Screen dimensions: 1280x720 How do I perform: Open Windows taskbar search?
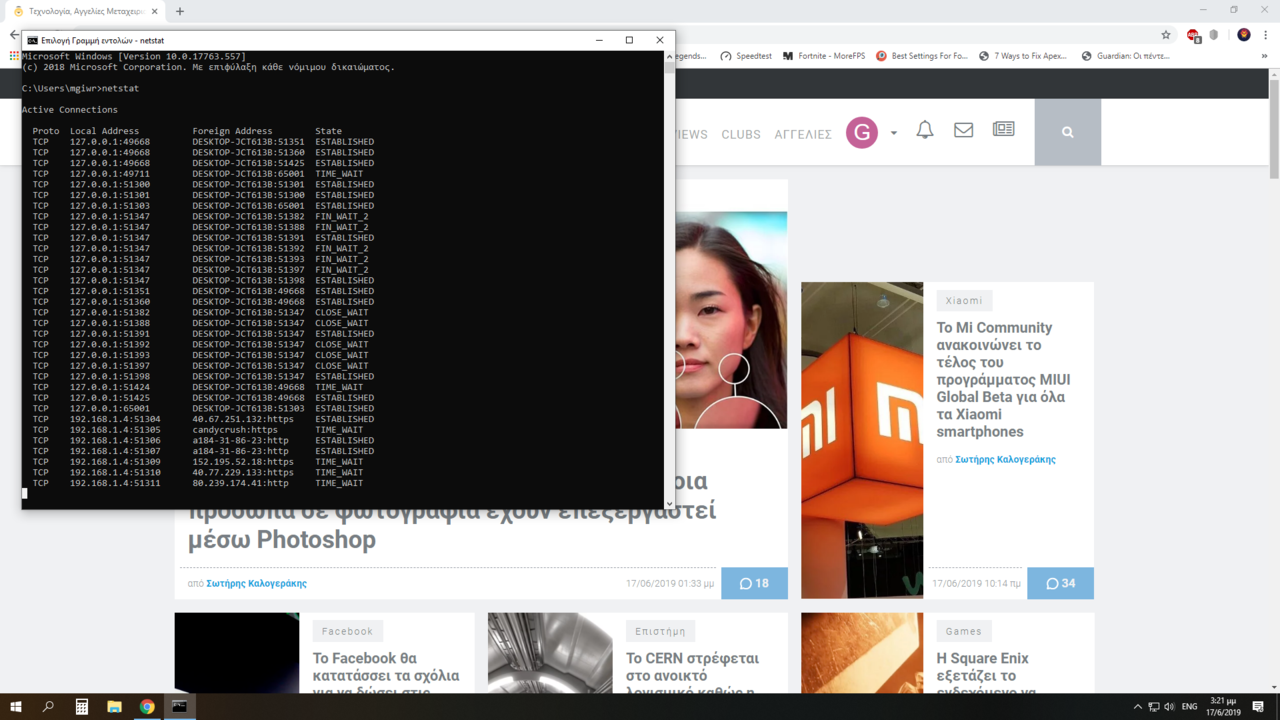coord(48,707)
